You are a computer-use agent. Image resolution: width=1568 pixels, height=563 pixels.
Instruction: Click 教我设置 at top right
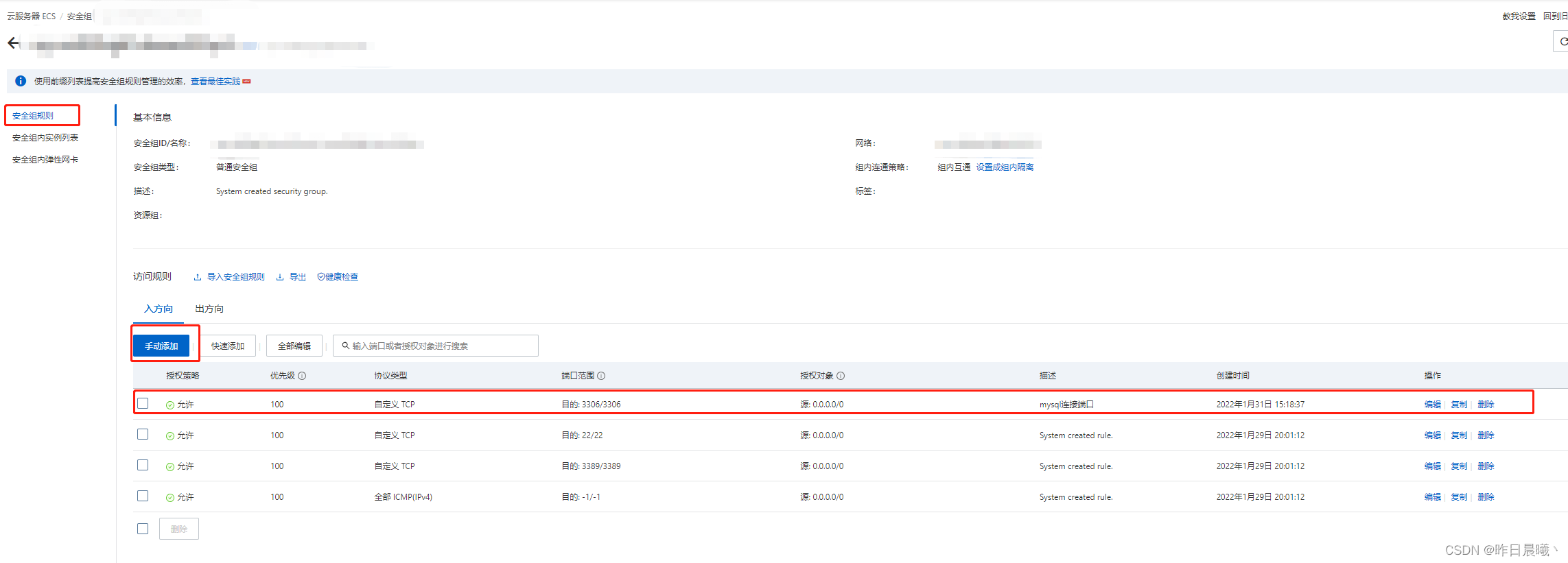1519,16
